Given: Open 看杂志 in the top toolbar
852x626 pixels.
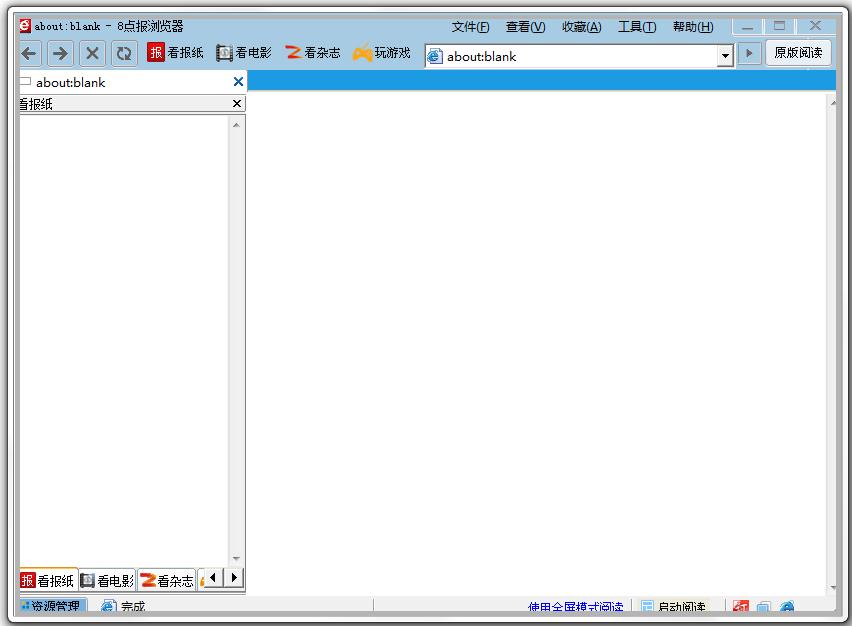Looking at the screenshot, I should (x=312, y=53).
